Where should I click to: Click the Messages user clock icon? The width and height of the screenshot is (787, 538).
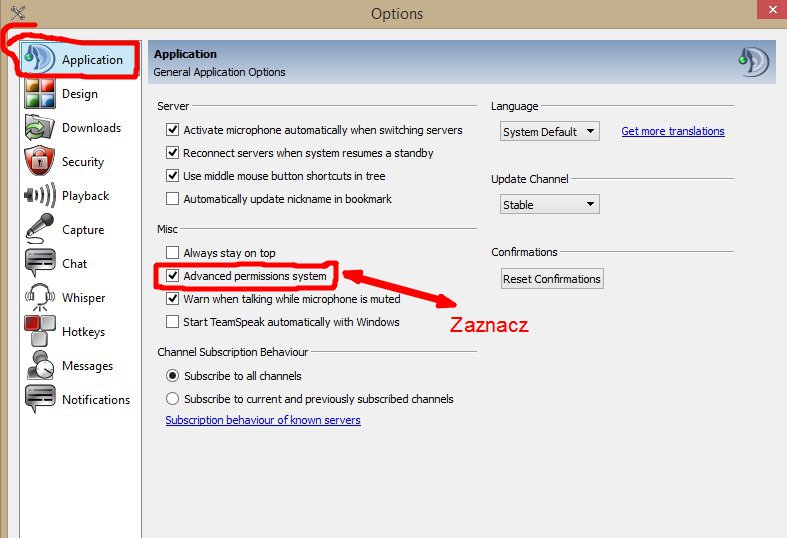click(x=40, y=365)
